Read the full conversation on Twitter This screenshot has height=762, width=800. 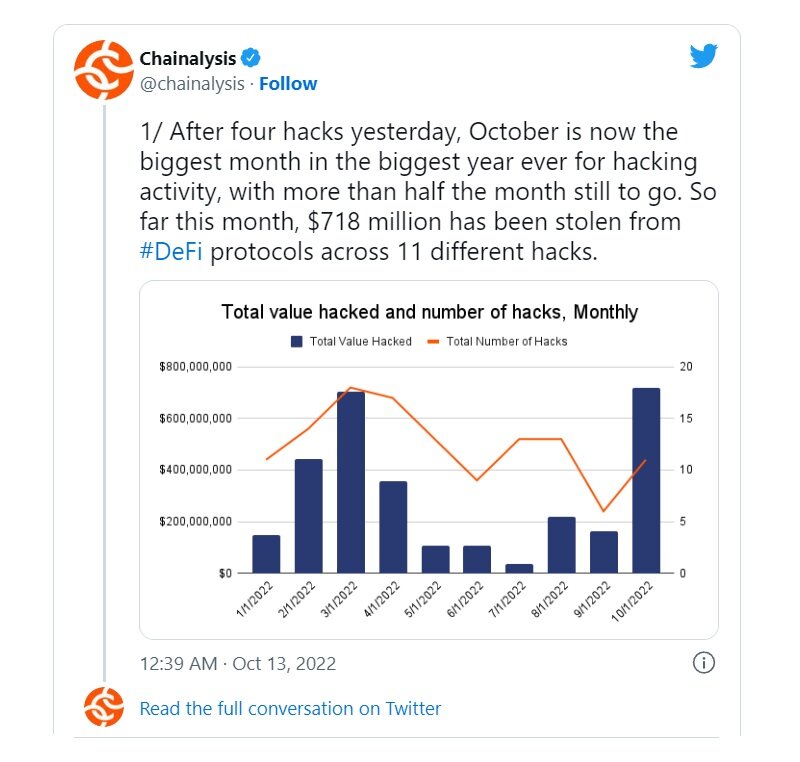pos(290,708)
